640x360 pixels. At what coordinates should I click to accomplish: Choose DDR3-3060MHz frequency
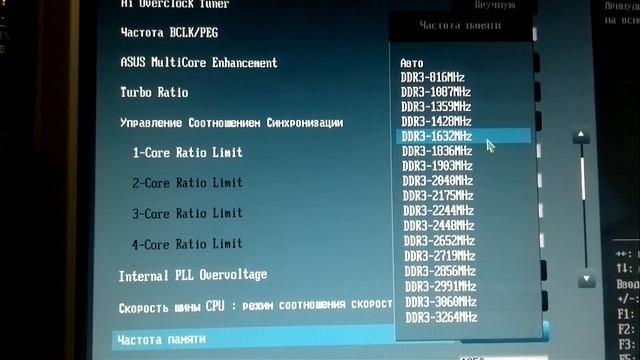pos(441,302)
